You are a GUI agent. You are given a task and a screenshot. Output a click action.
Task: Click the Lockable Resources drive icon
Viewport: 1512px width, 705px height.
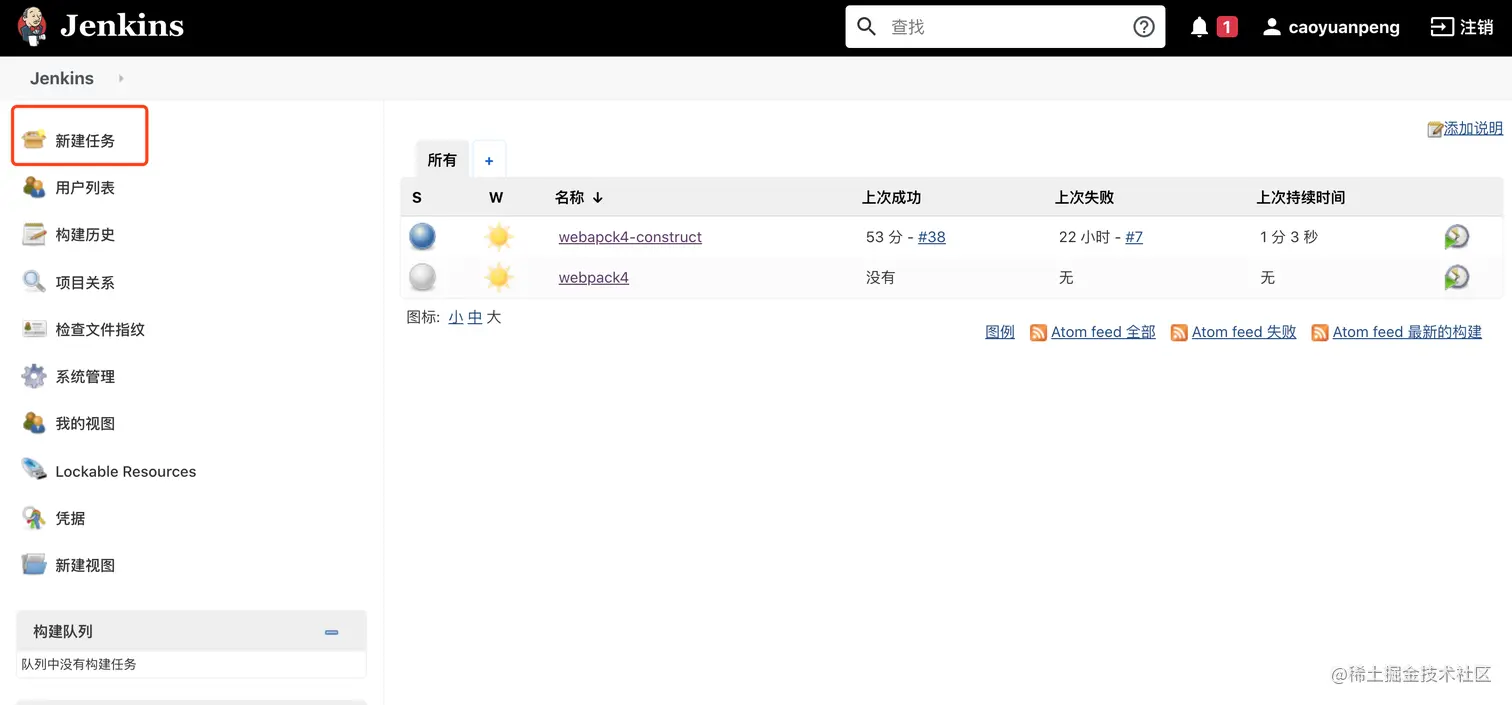[x=34, y=470]
